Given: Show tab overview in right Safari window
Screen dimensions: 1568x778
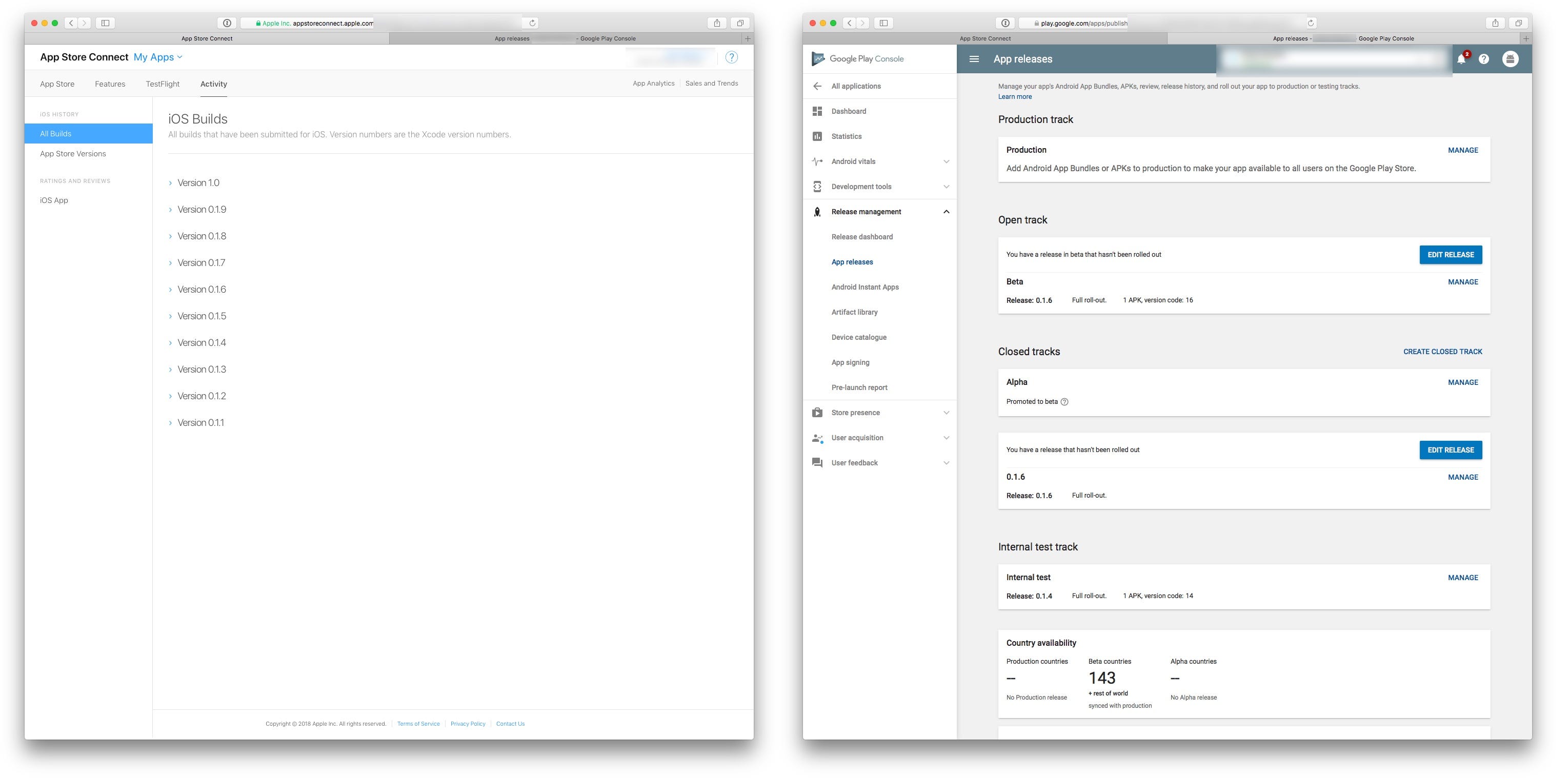Looking at the screenshot, I should click(1519, 23).
